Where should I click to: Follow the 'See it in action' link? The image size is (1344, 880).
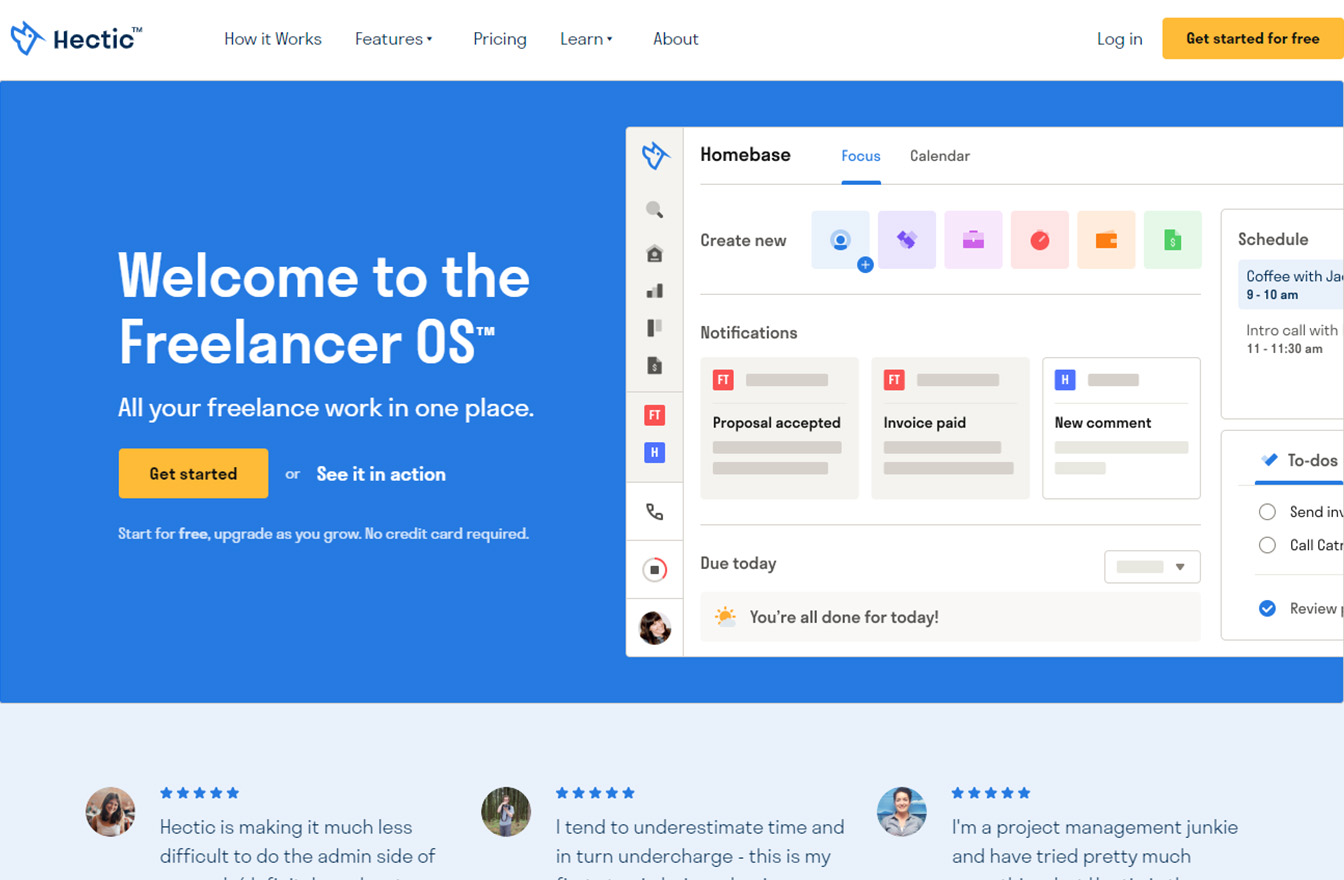coord(381,474)
